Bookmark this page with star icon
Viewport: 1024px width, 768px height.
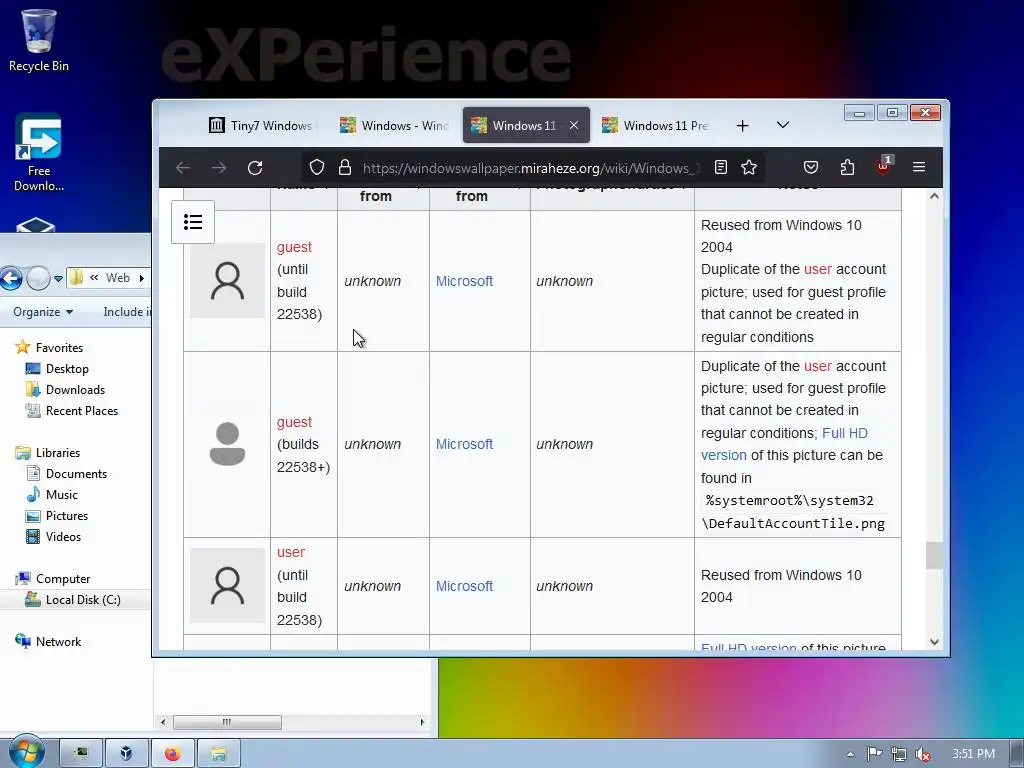749,168
